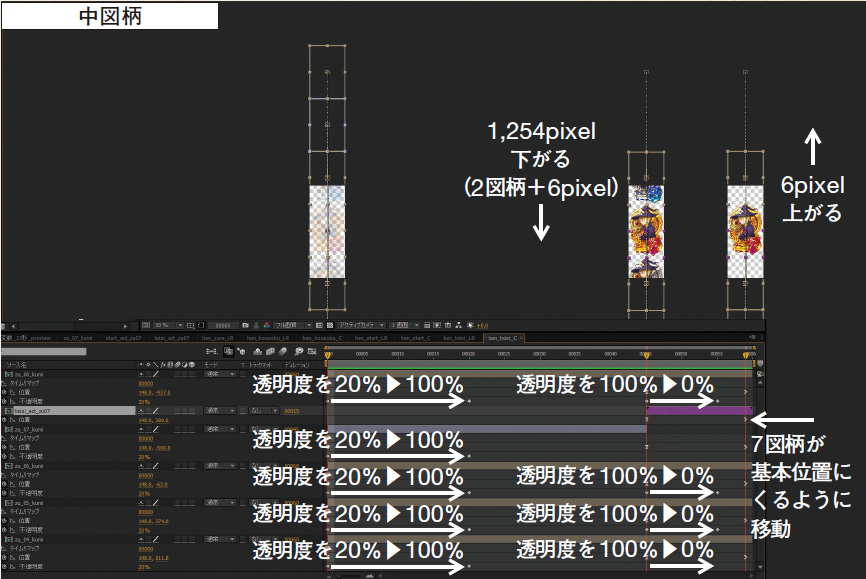
Task: Toggle position stopwatch for zu_06_kumi
Action: 5,485
